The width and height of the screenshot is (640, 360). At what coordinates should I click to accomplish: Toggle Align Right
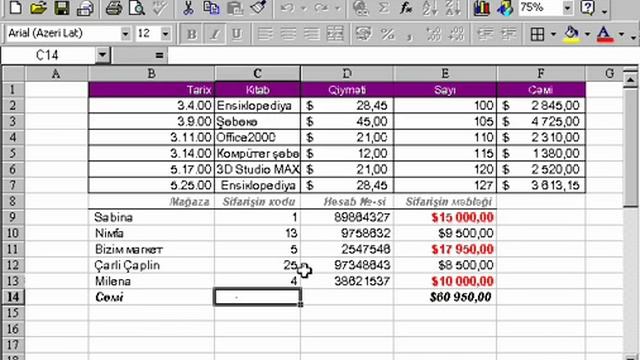click(x=311, y=34)
